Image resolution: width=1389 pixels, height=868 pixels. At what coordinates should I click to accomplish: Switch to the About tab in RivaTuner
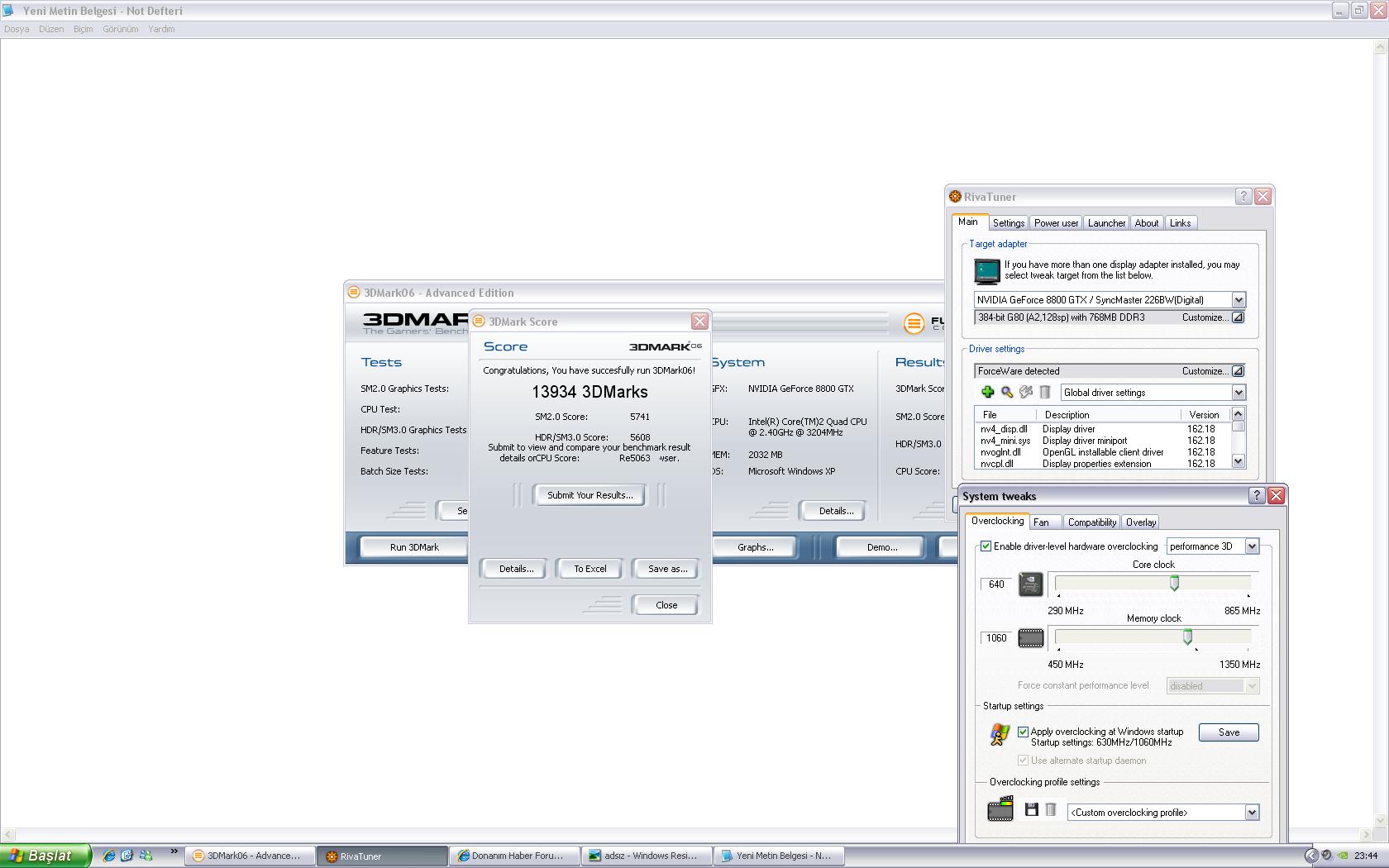coord(1147,223)
